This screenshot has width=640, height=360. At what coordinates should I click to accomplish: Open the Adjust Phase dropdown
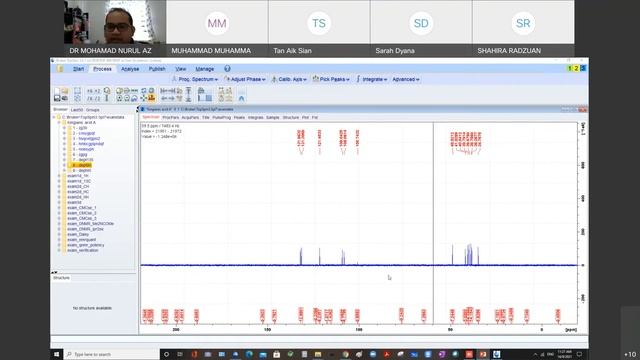(244, 79)
